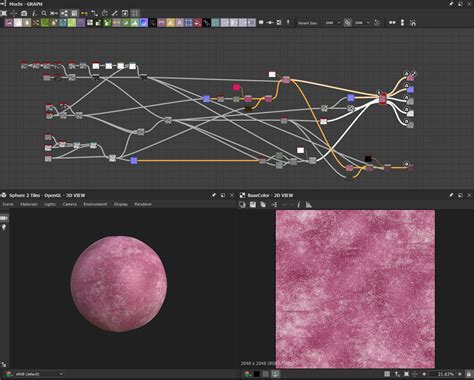This screenshot has height=380, width=474.
Task: Open the histogram icon in the 2D view toolbar
Action: [309, 204]
